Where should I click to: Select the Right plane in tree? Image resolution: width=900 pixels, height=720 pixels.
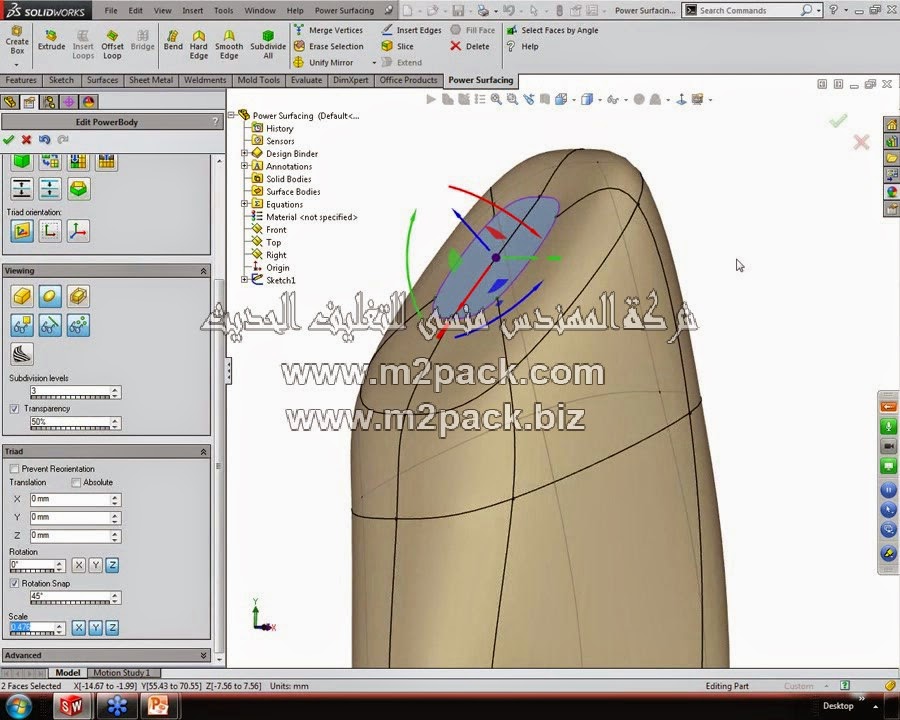(269, 255)
